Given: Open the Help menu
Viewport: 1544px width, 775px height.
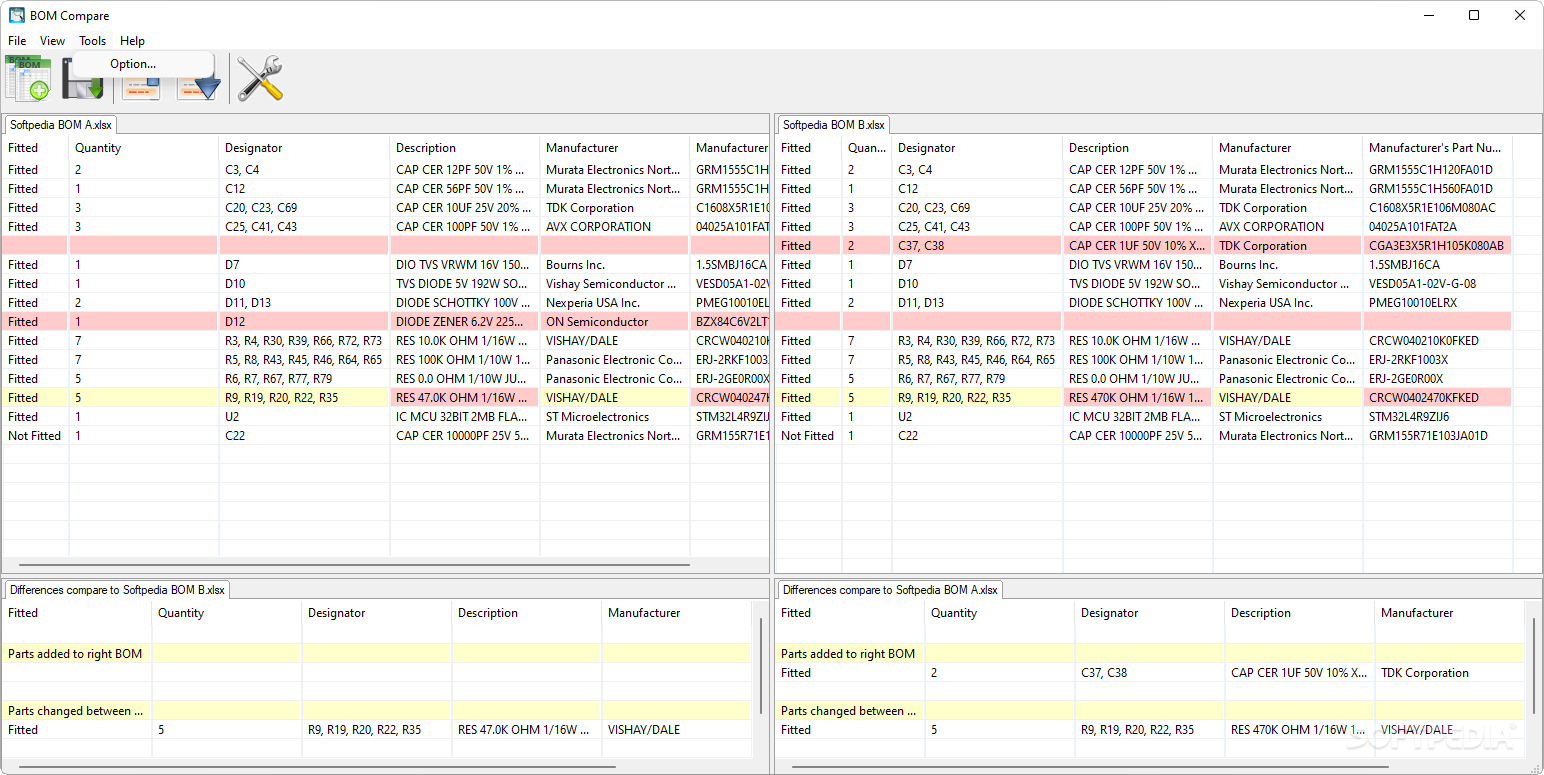Looking at the screenshot, I should tap(132, 41).
